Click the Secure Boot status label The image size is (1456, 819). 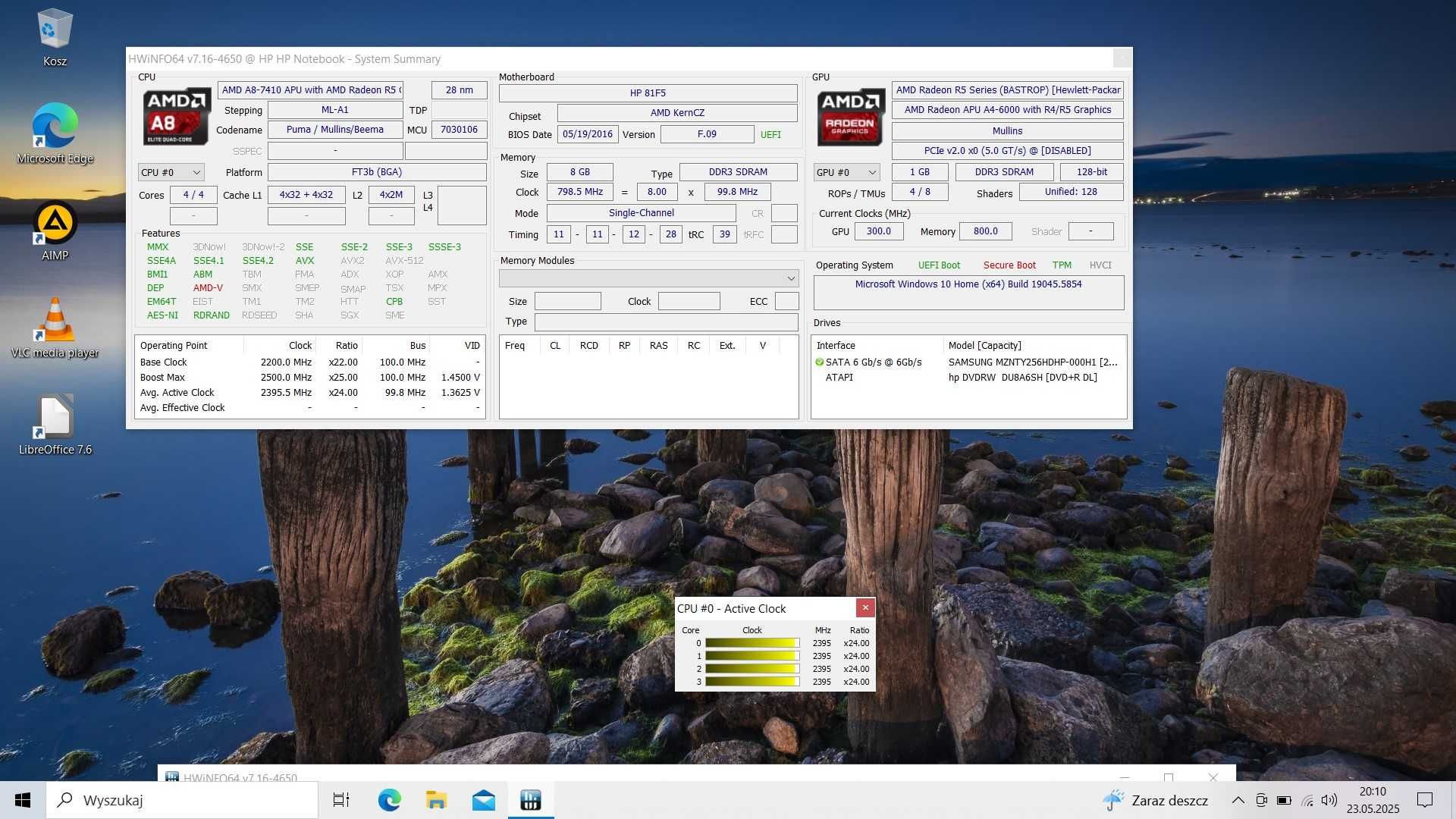point(1009,265)
